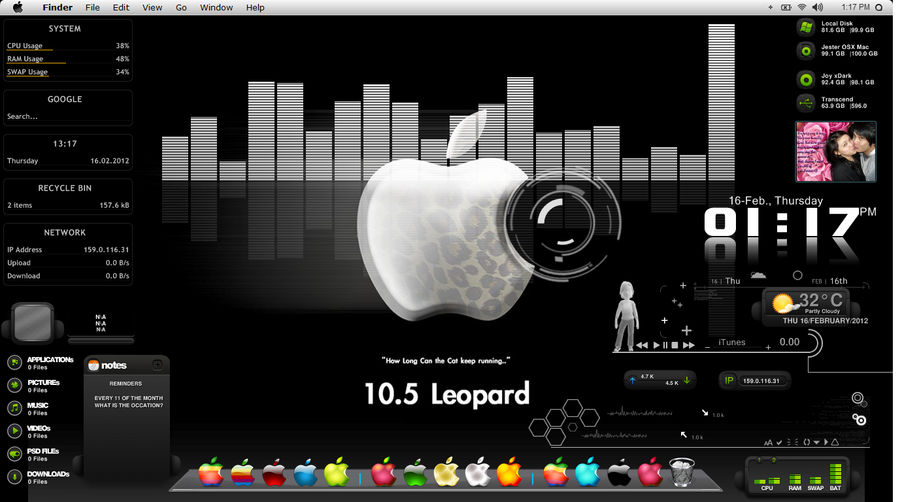Click the sun weather icon
Viewport: 900px width, 502px height.
tap(783, 303)
